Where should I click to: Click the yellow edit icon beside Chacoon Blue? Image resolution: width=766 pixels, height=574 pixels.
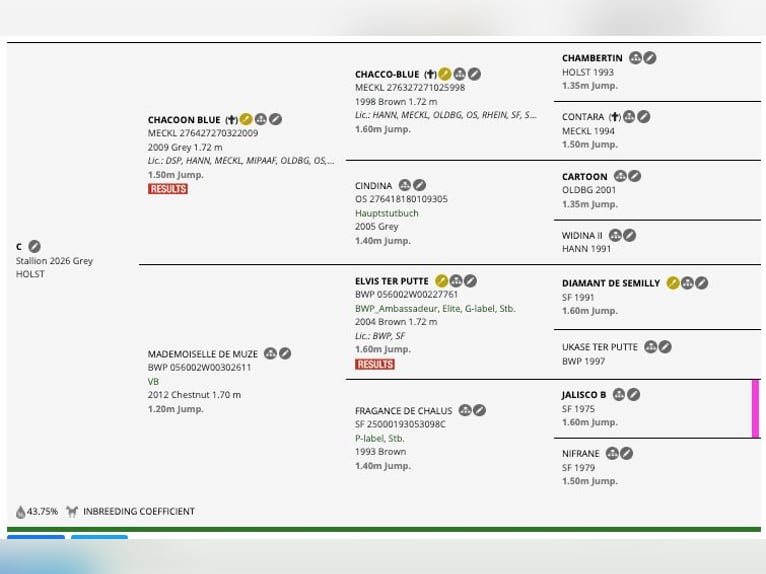(246, 119)
